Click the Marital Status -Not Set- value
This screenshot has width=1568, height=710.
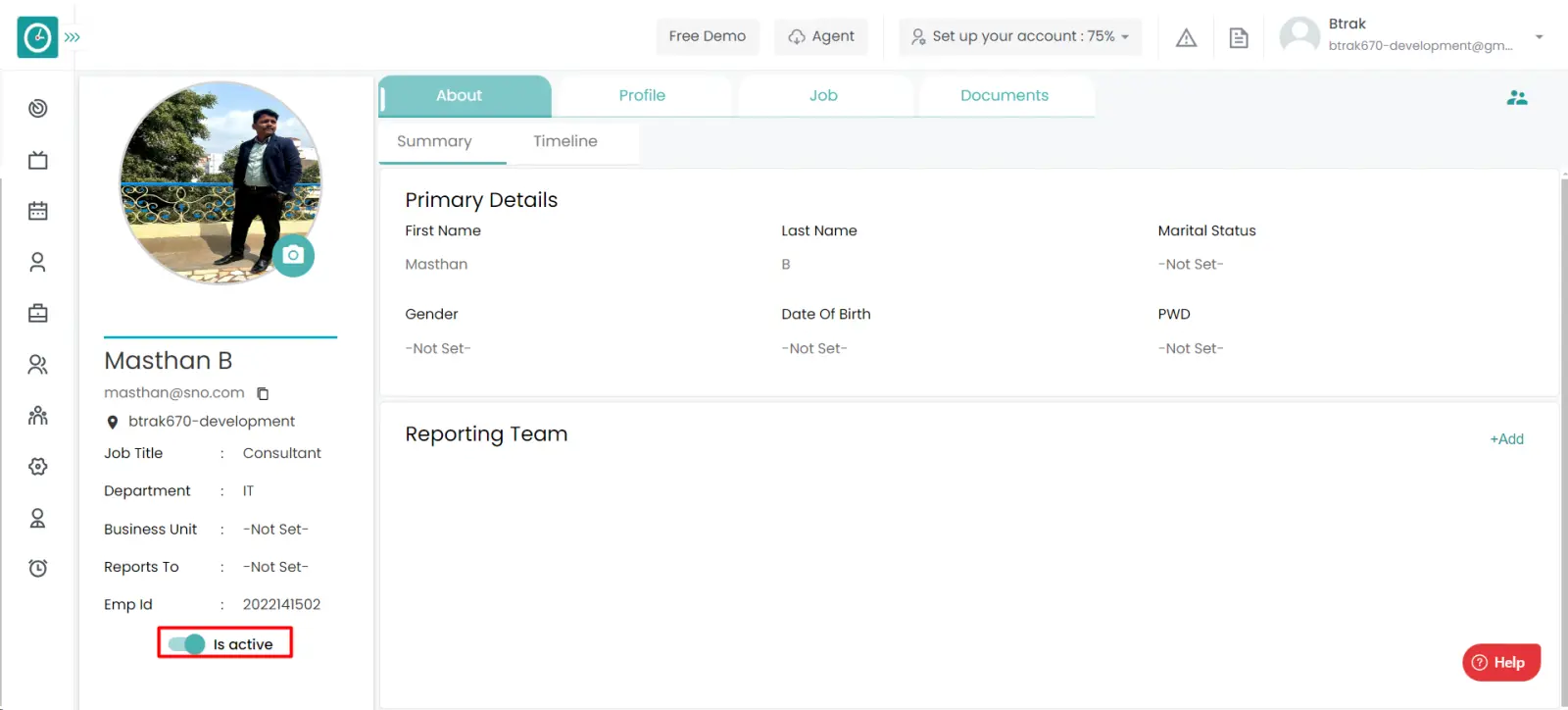point(1191,264)
